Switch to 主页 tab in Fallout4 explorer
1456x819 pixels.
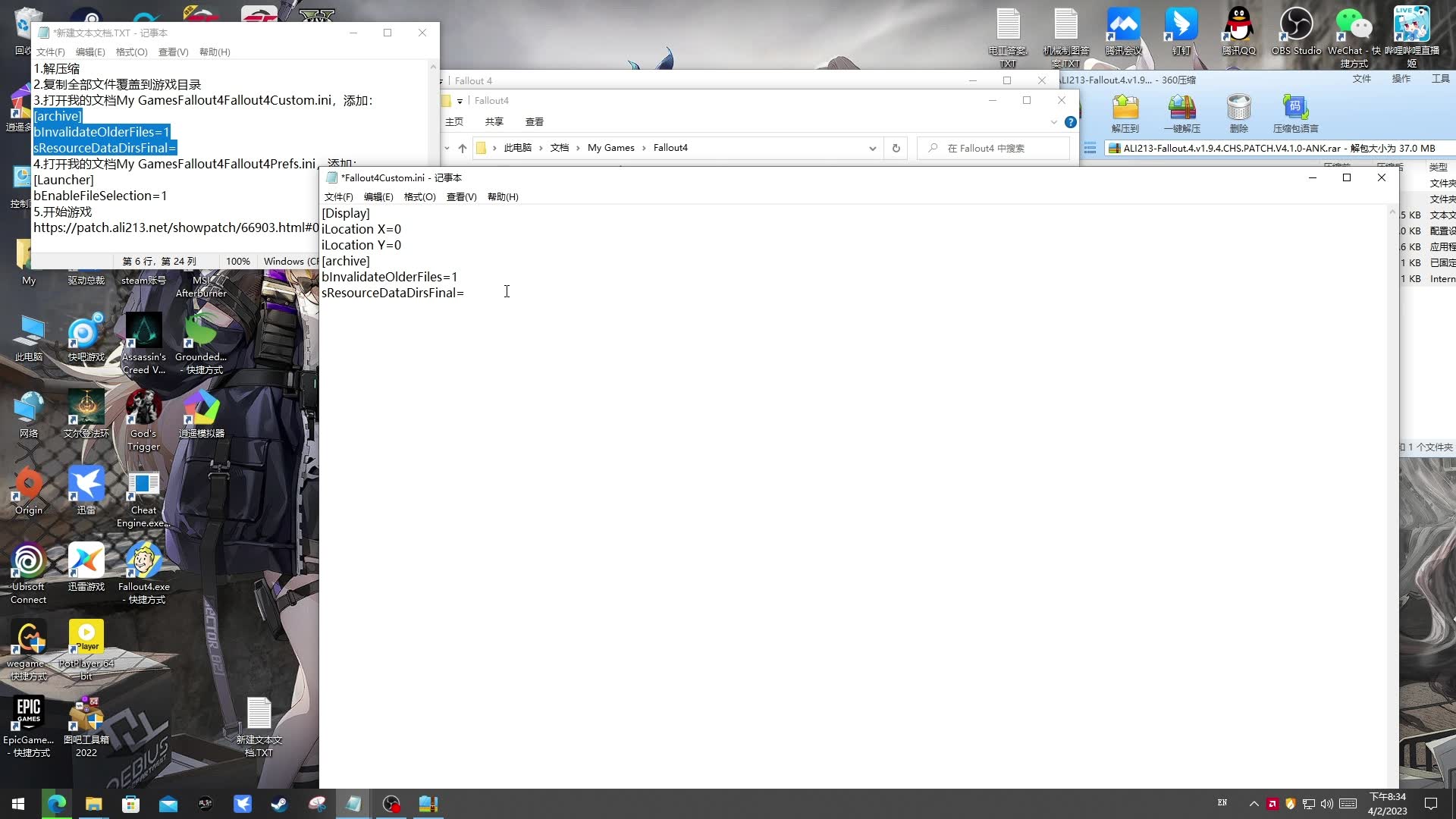454,121
